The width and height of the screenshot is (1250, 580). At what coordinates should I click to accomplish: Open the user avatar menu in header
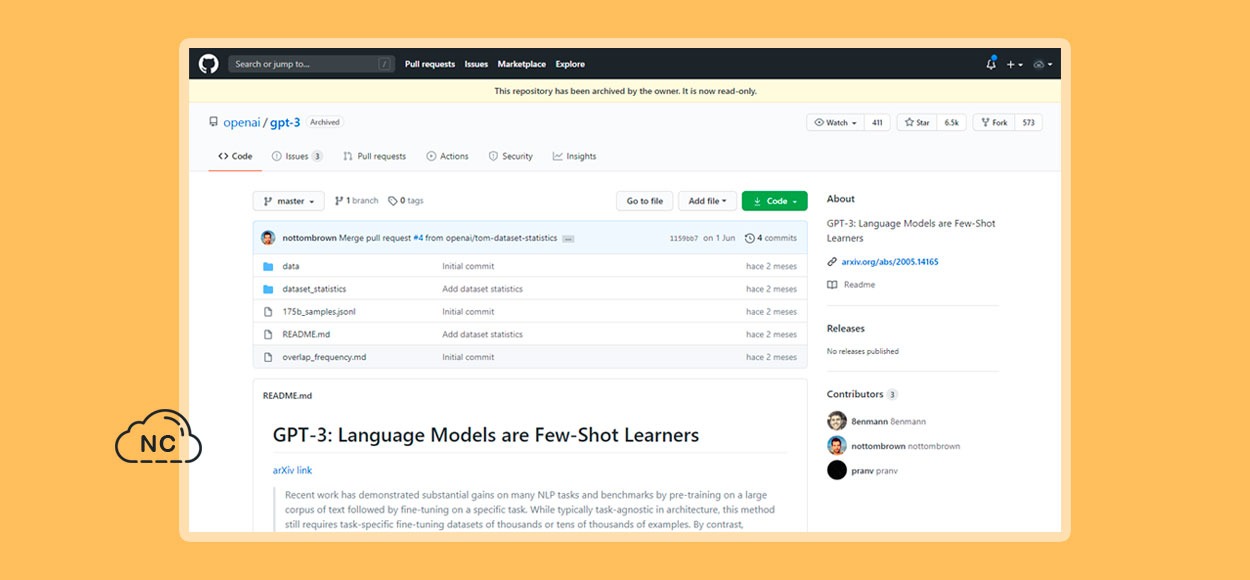click(1042, 64)
